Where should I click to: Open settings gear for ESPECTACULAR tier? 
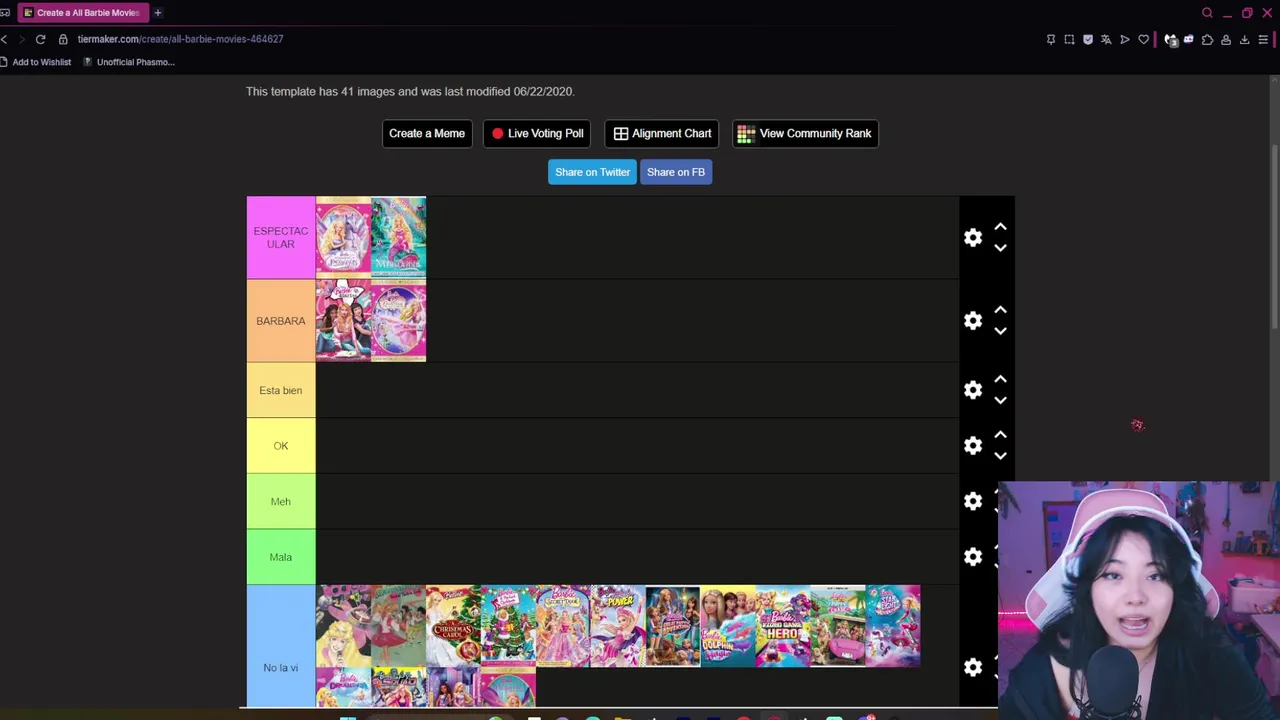(x=973, y=238)
